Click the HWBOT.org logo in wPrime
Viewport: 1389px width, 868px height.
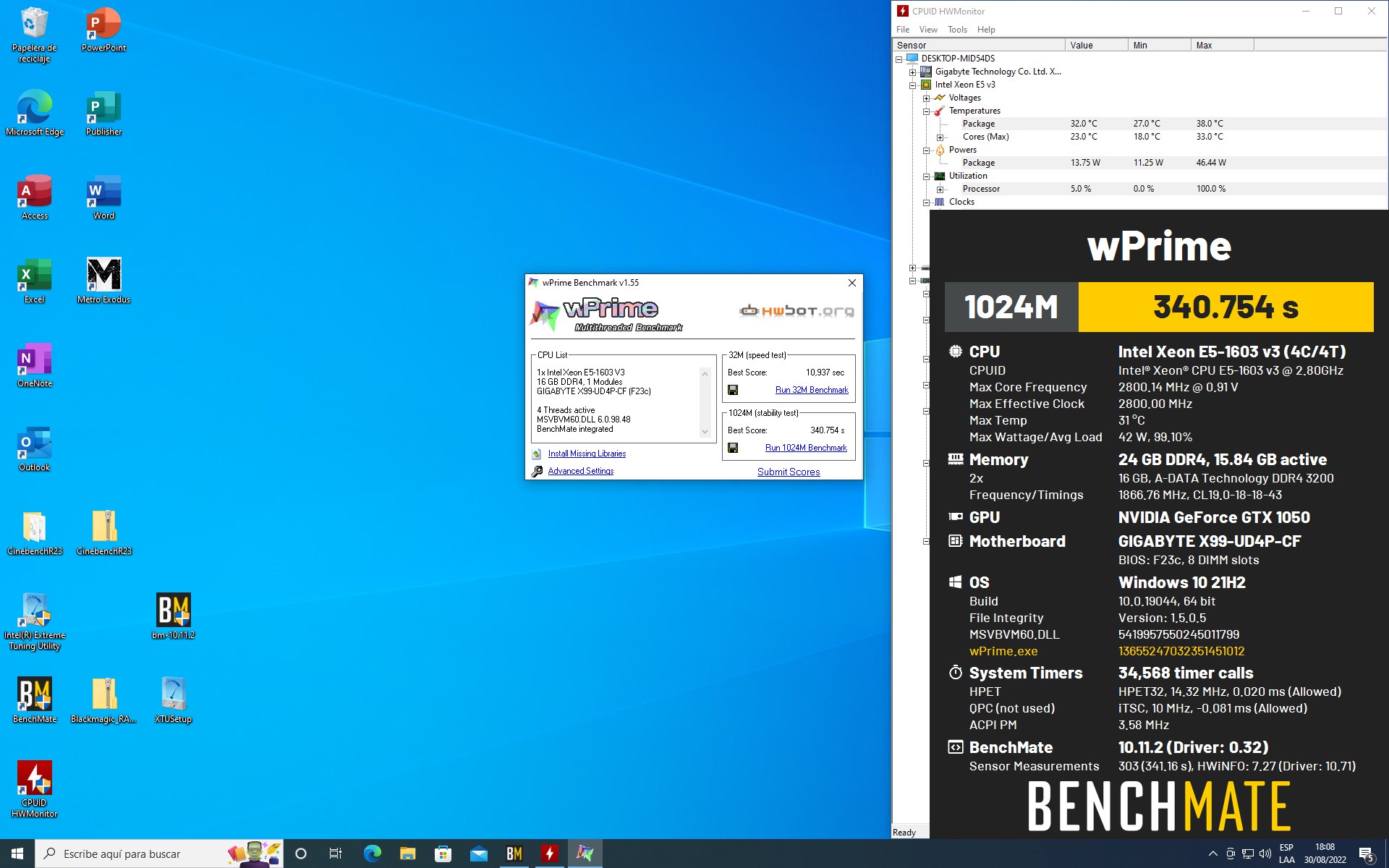pos(797,311)
